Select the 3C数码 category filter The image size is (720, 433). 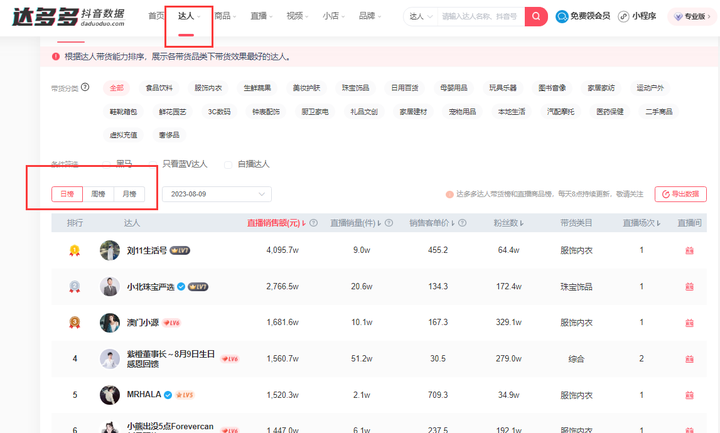[x=219, y=112]
